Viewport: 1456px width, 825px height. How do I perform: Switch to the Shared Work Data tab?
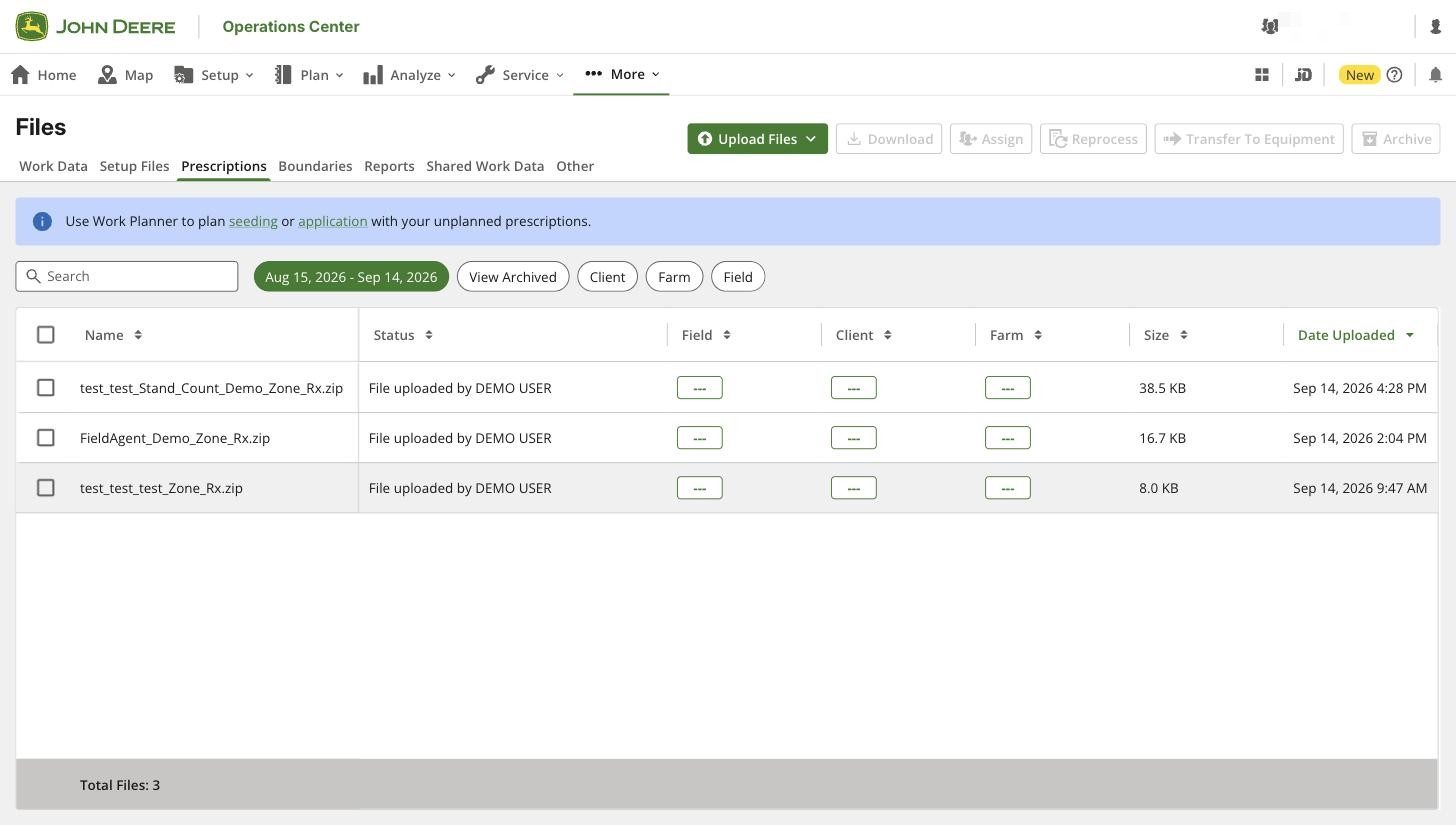485,166
